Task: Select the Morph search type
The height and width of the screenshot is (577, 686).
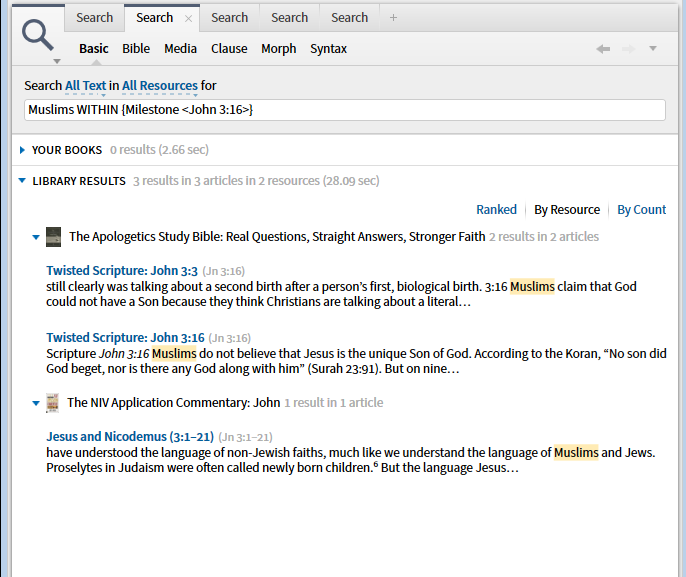Action: coord(279,49)
